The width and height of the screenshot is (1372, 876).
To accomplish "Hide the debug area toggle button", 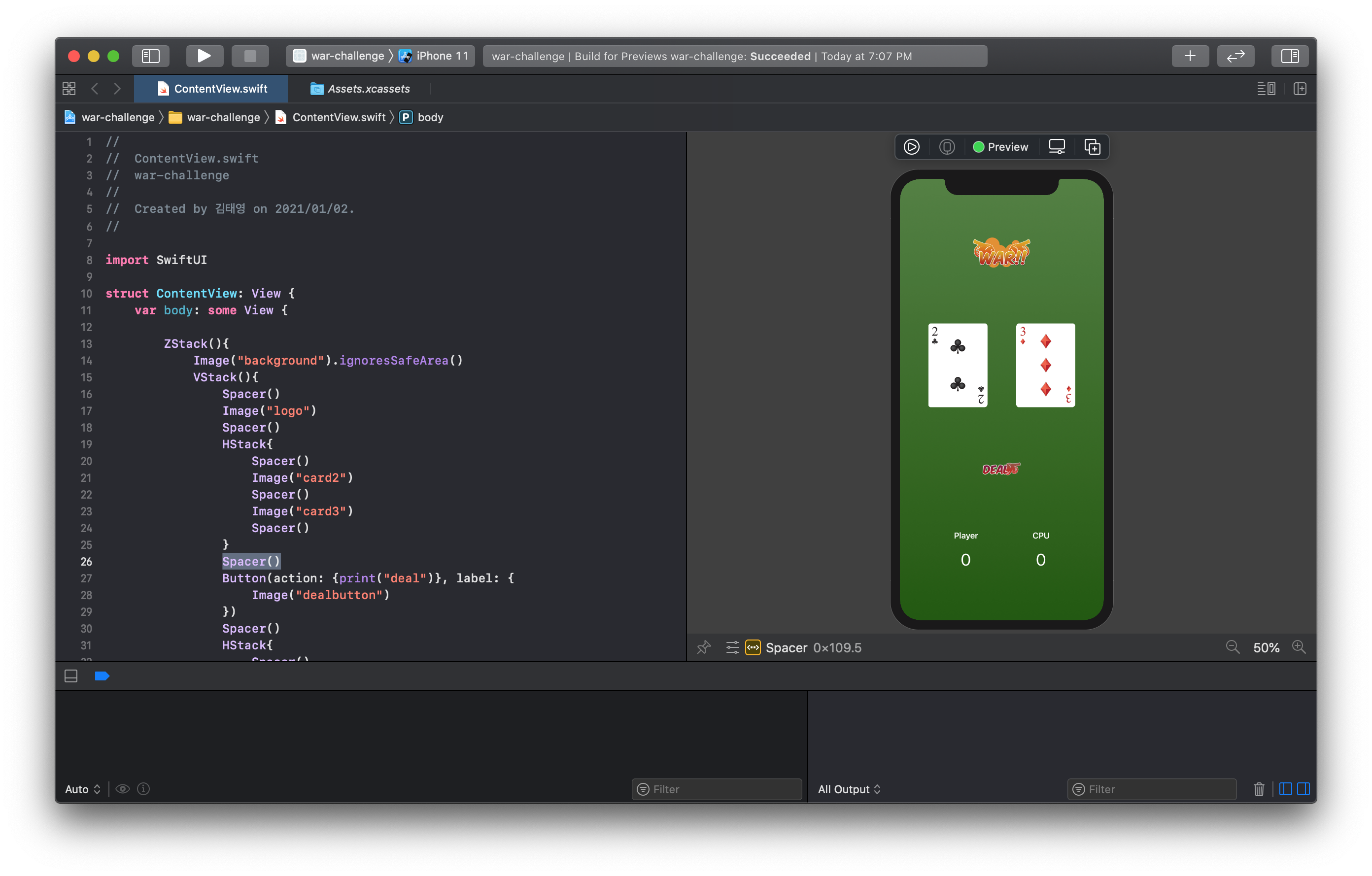I will tap(71, 676).
